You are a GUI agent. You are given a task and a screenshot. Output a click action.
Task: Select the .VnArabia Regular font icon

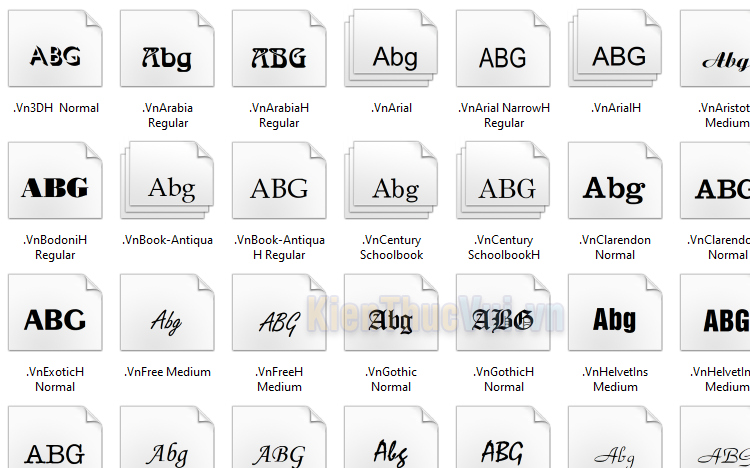click(x=167, y=55)
